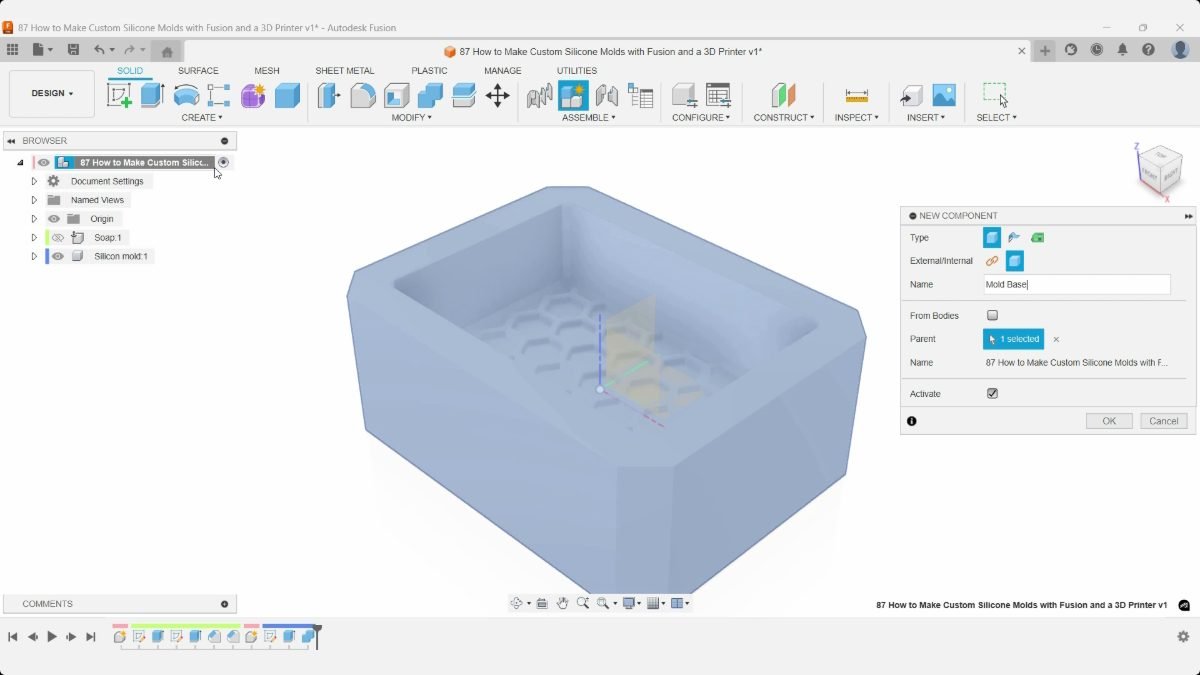This screenshot has height=675, width=1200.
Task: Click the timeline Play button
Action: tap(52, 637)
